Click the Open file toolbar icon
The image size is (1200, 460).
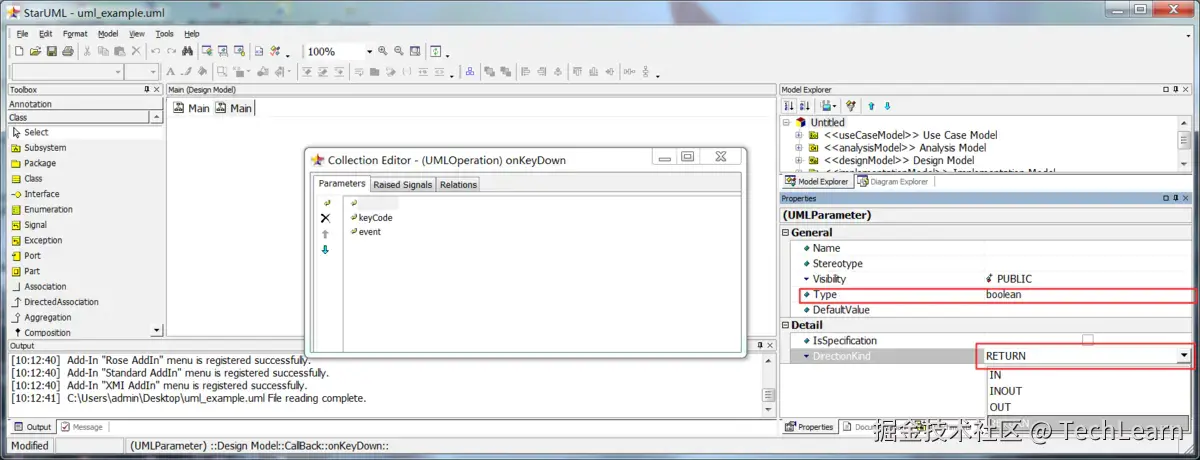(x=35, y=51)
